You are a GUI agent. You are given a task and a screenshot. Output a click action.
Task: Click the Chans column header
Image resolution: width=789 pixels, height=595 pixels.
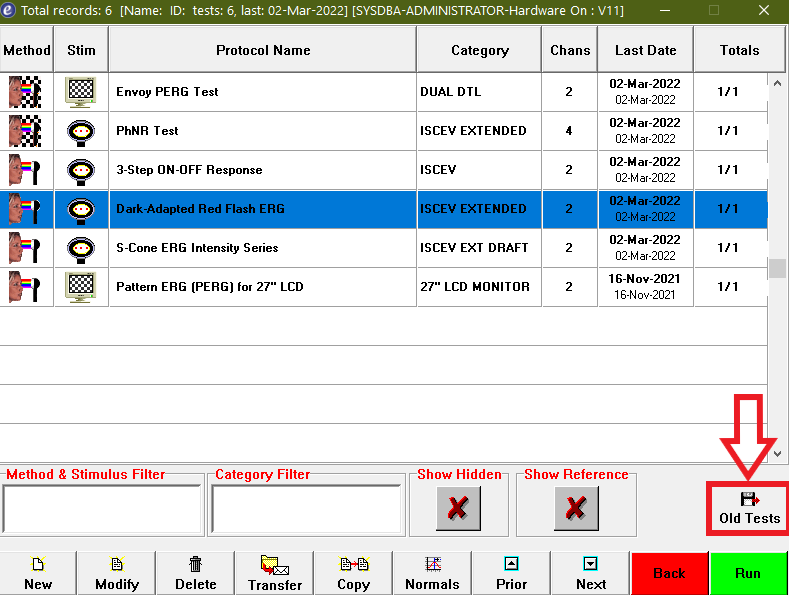pos(570,50)
